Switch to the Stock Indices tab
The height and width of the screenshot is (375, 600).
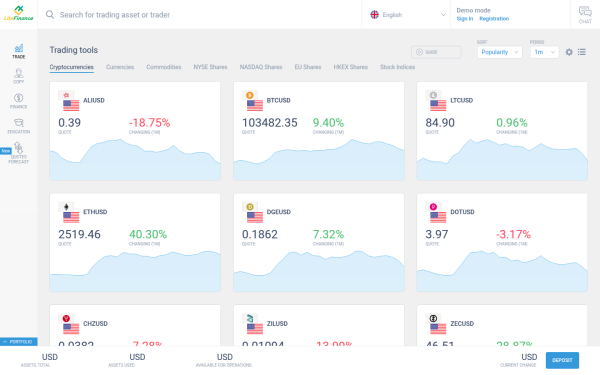click(398, 67)
